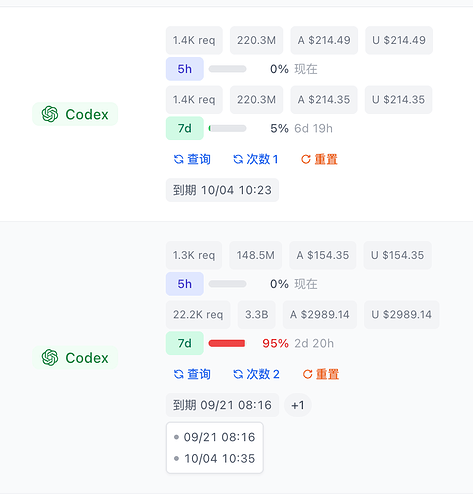Click the 查询 link in second row

(199, 374)
